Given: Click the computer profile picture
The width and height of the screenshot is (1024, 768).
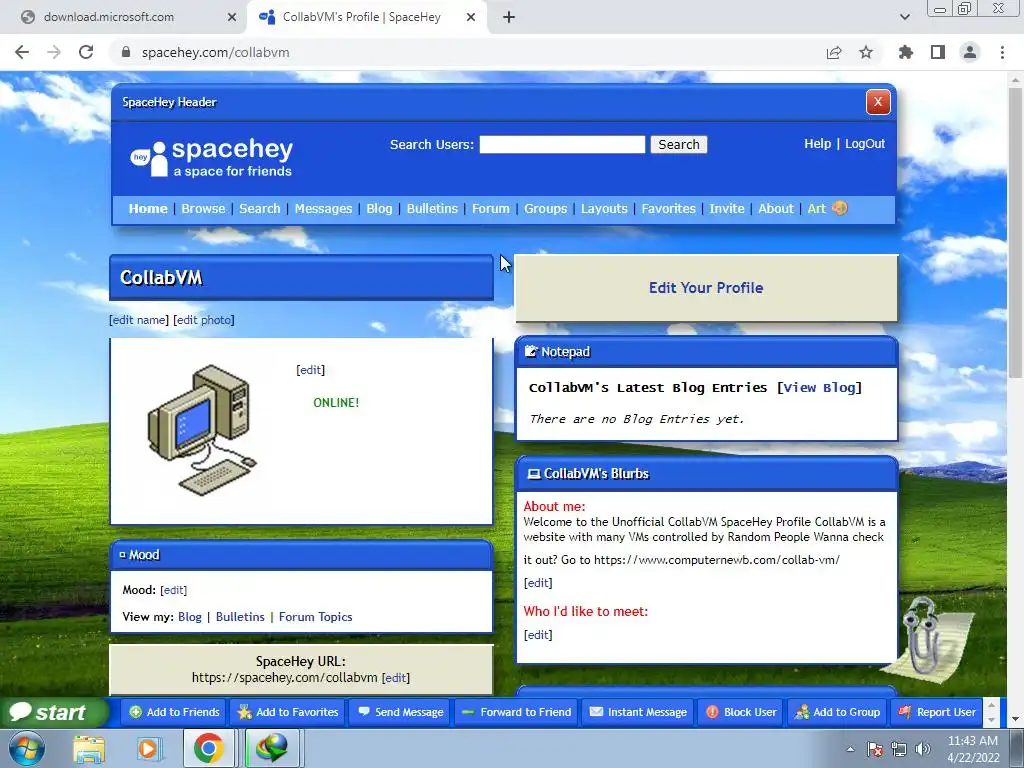Looking at the screenshot, I should pos(202,430).
